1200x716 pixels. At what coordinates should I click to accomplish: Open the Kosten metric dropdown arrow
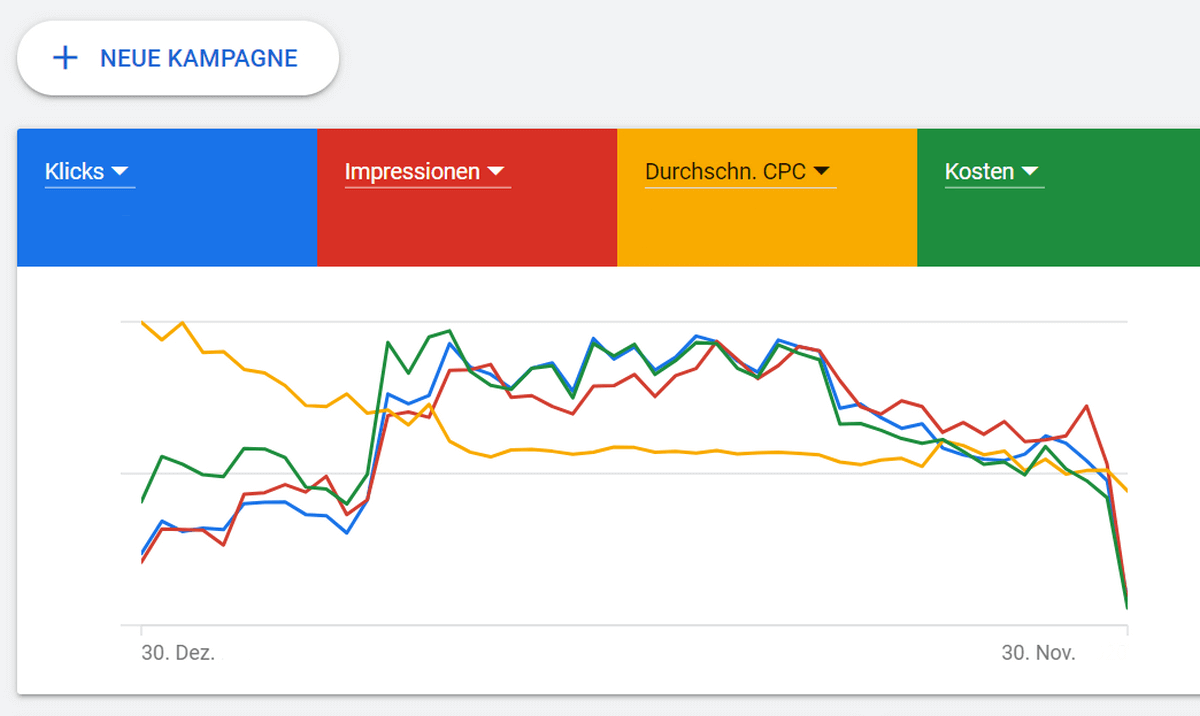[1030, 172]
